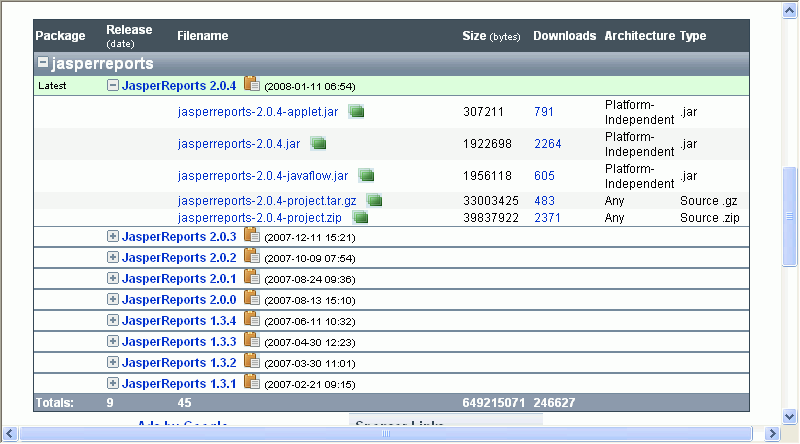Click the Filename column header
800x444 pixels.
(203, 36)
